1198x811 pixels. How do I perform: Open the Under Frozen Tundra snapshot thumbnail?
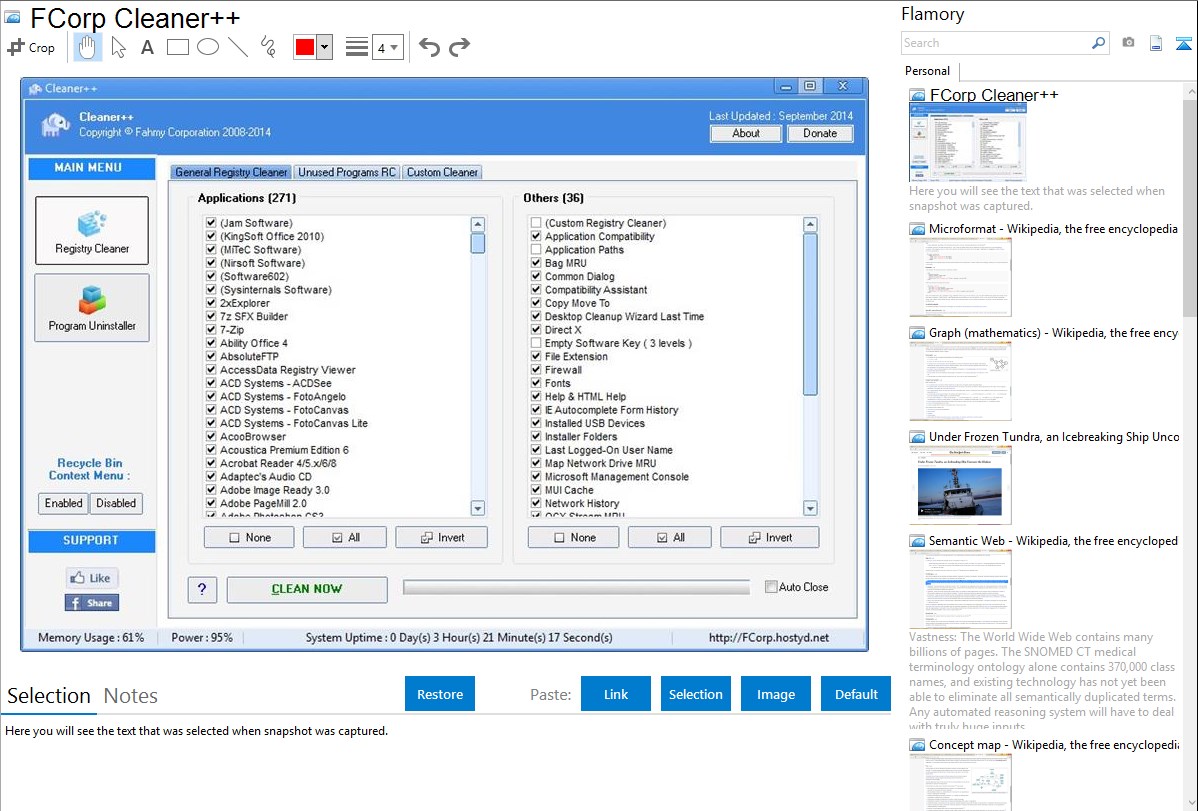(x=960, y=485)
